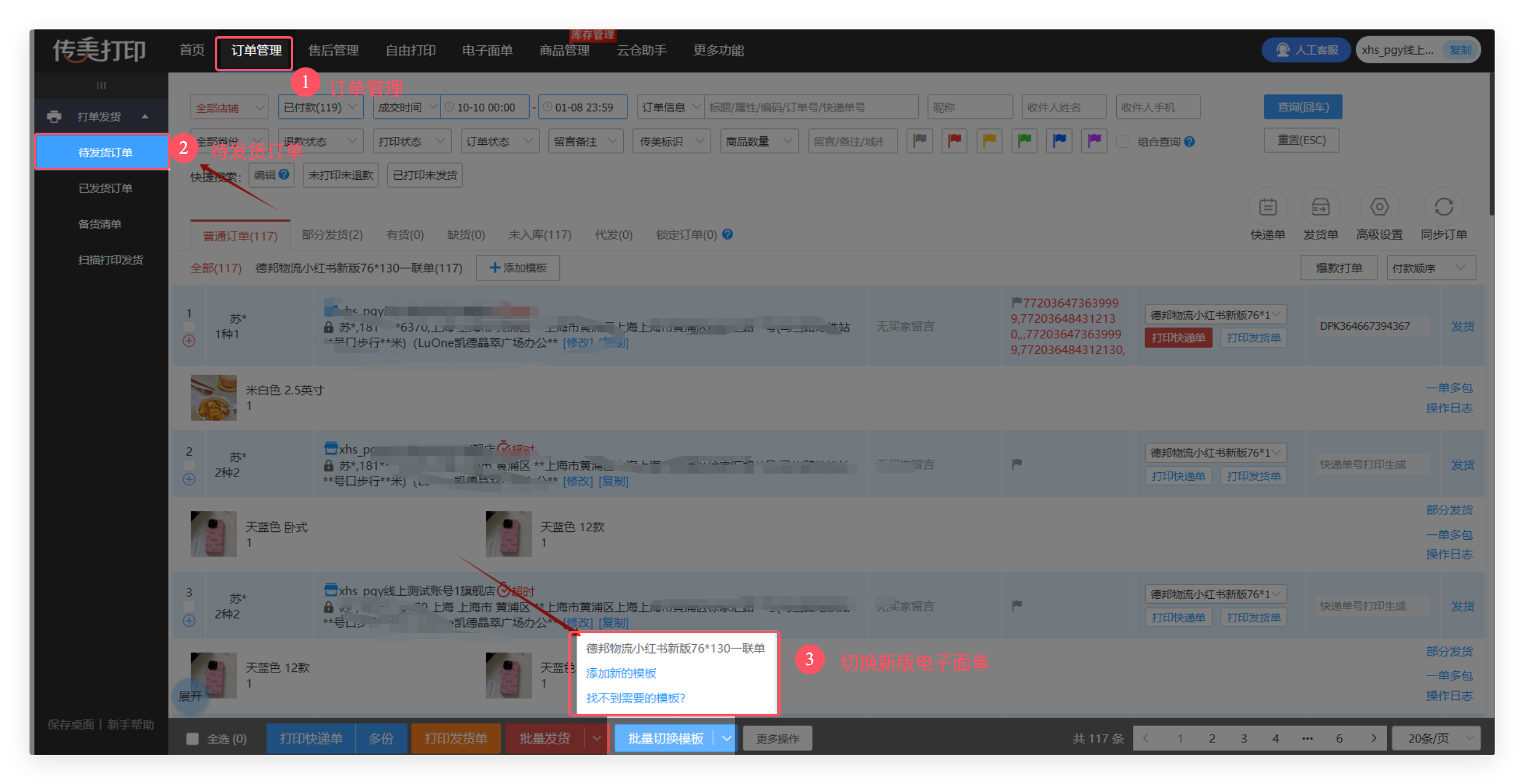Image resolution: width=1524 pixels, height=784 pixels.
Task: Click the 打印发货单 bottom button
Action: coord(456,738)
